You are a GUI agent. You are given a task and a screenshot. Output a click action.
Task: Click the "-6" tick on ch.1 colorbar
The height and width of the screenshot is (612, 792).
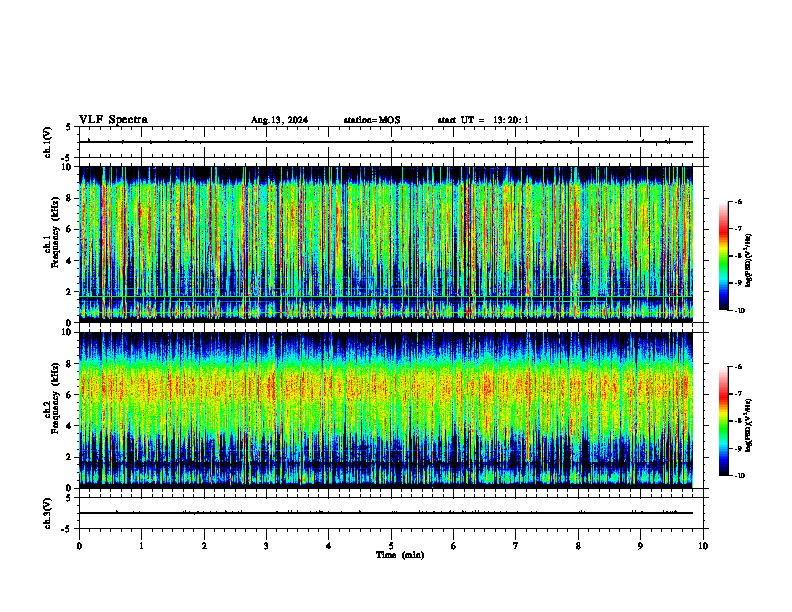738,201
